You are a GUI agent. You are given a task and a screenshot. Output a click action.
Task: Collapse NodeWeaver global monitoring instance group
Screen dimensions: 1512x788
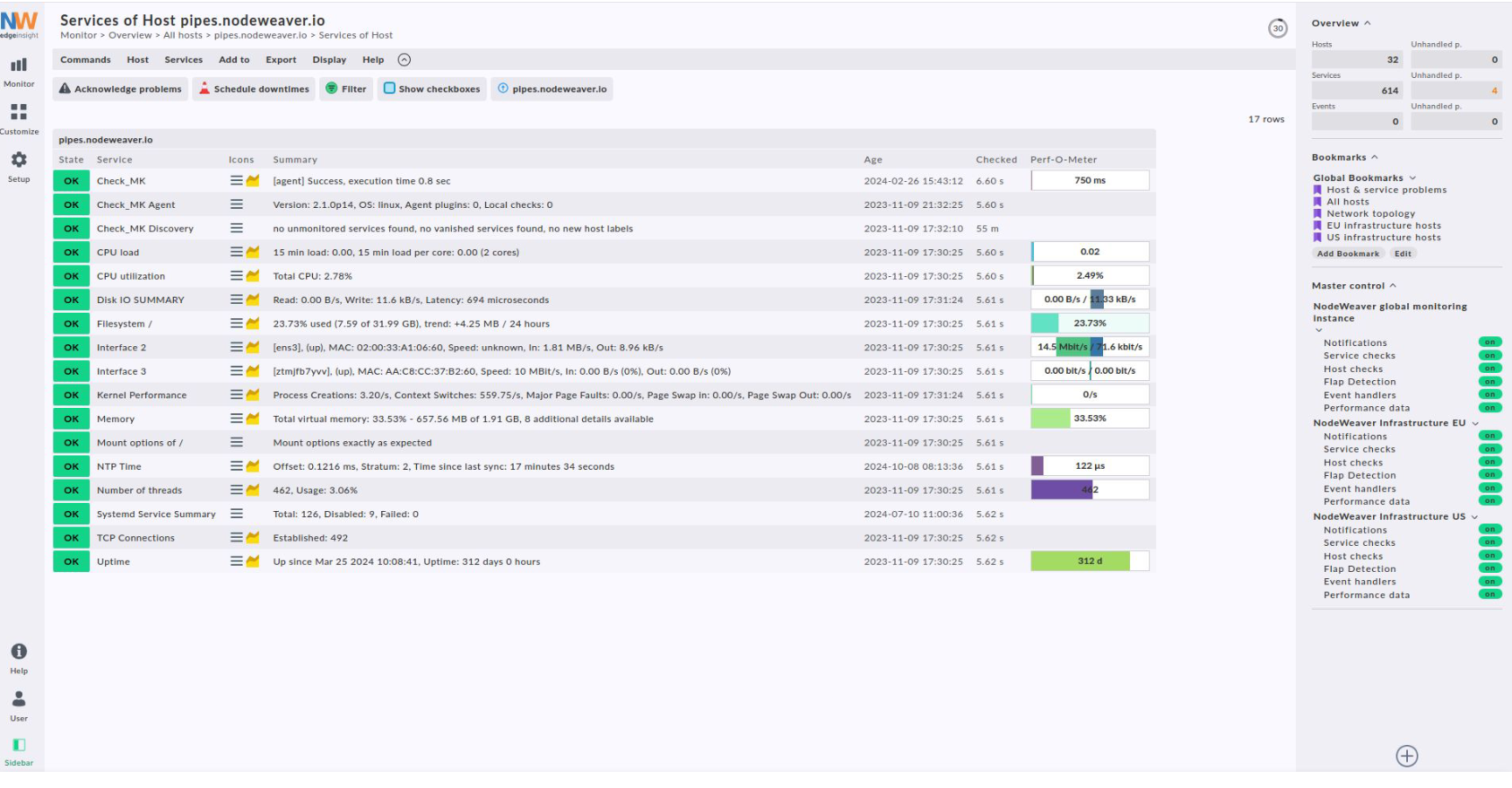pos(1318,330)
